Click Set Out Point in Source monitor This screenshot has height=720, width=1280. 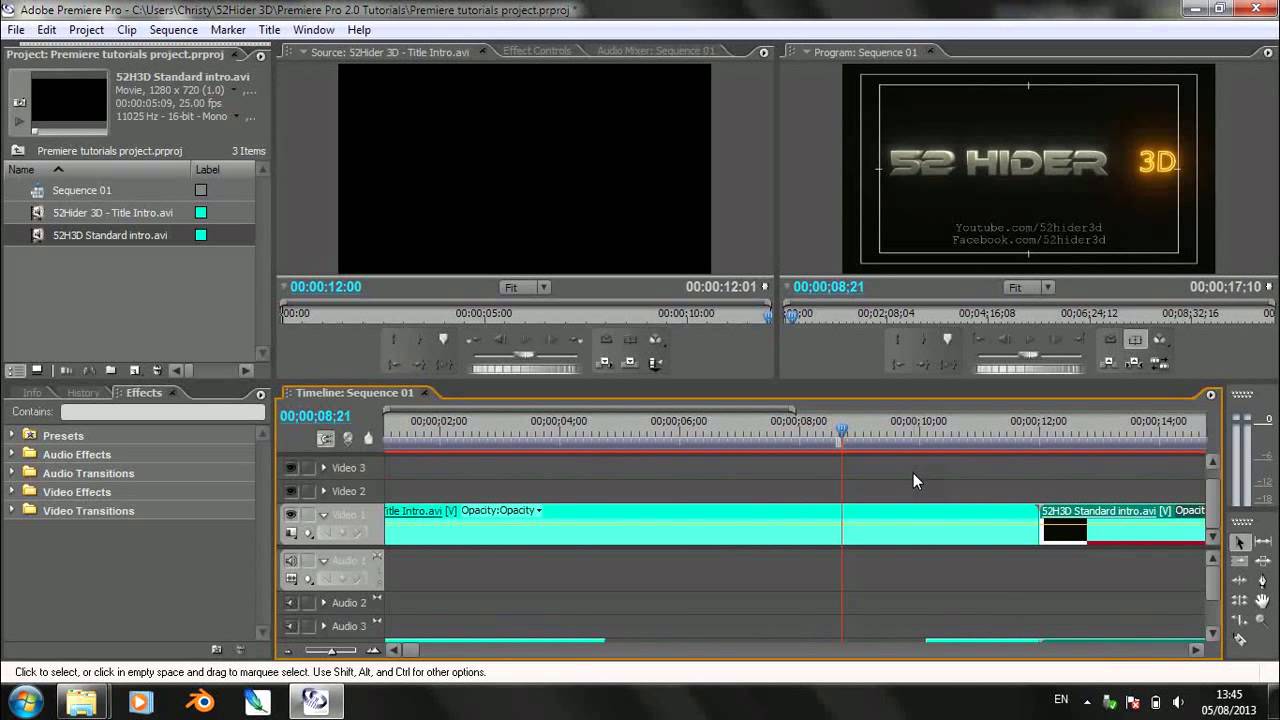[419, 339]
